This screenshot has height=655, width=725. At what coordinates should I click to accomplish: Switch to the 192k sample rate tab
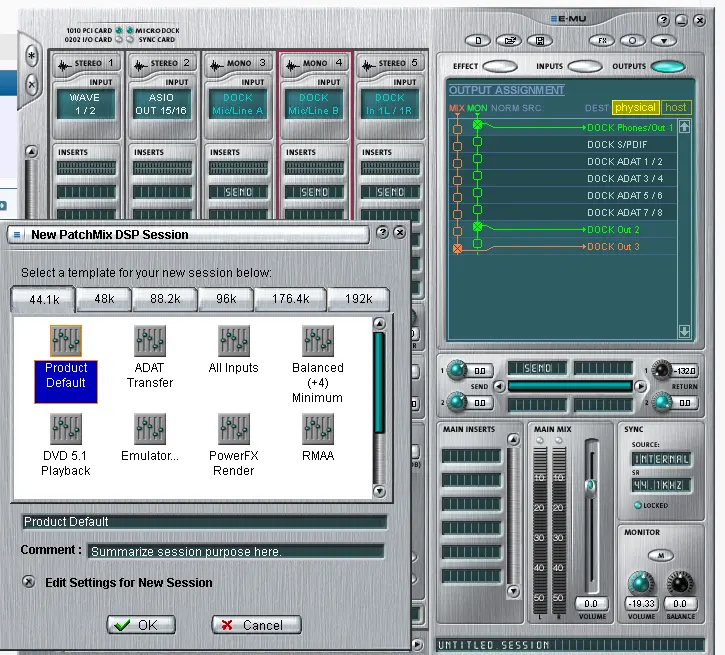coord(360,299)
